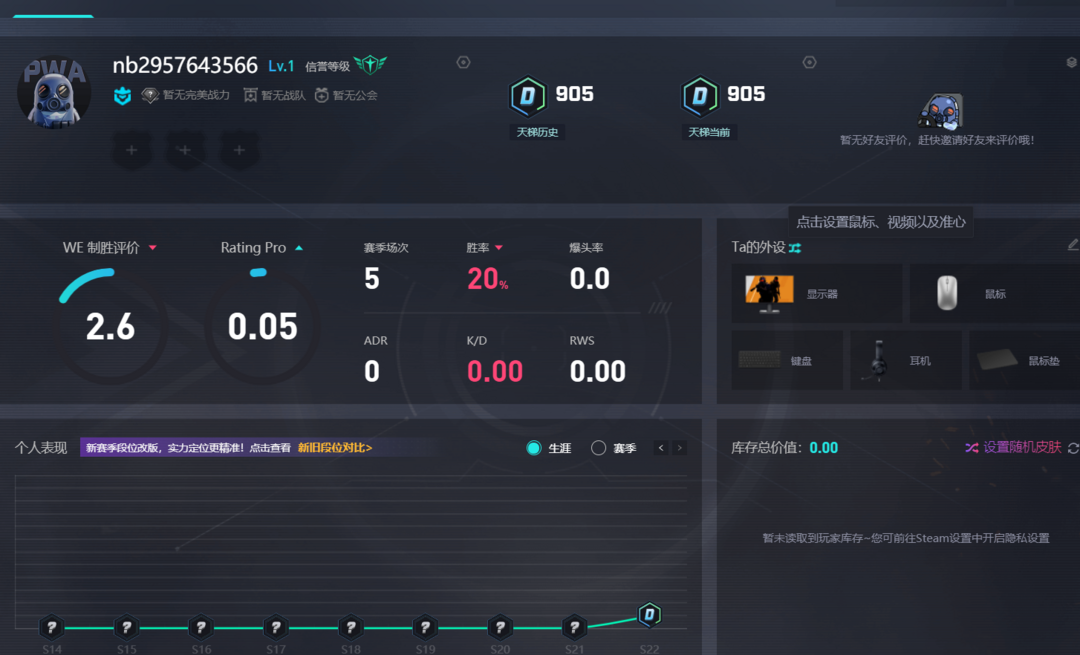Open the 显示器 monitor peripheral tile

tap(816, 293)
